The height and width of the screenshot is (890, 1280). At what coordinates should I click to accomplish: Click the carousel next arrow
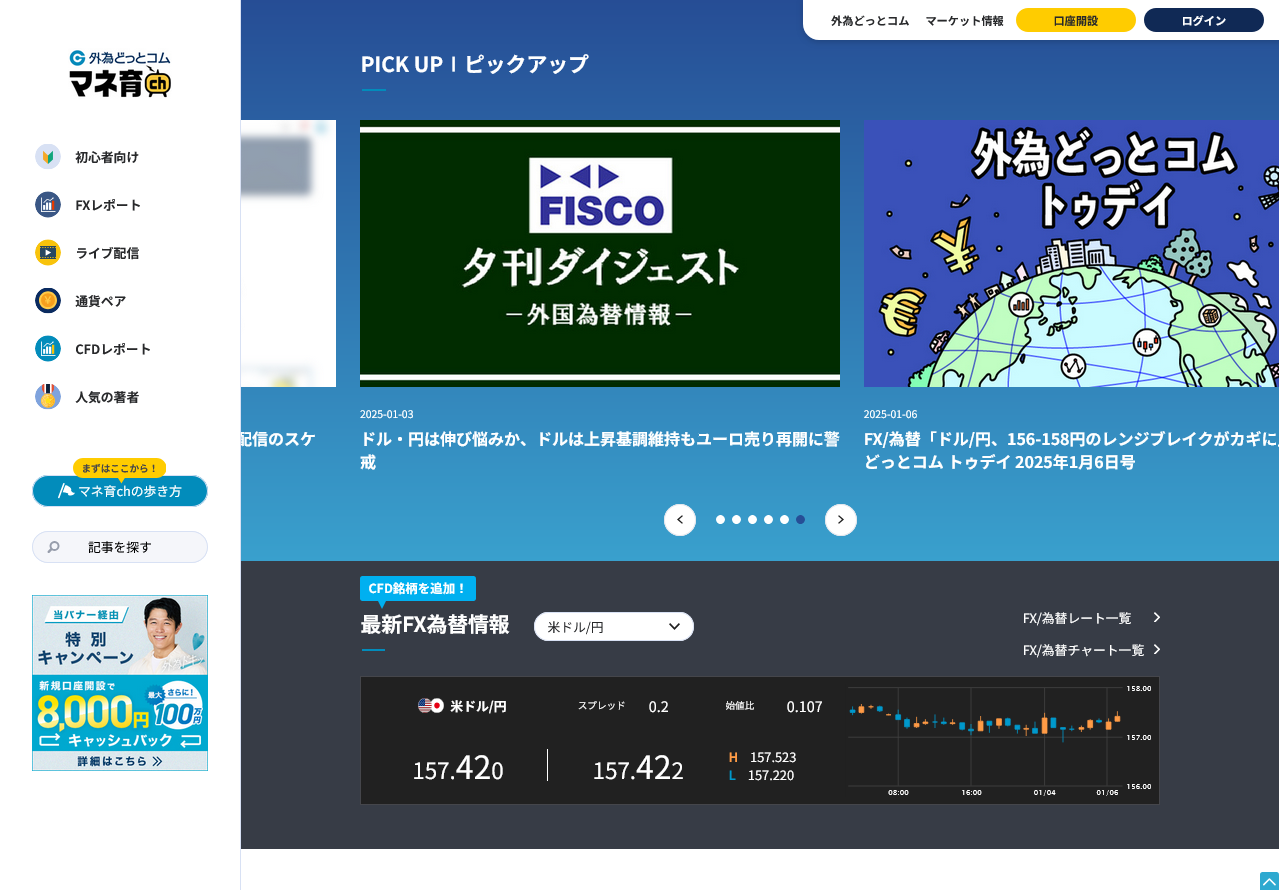[841, 520]
